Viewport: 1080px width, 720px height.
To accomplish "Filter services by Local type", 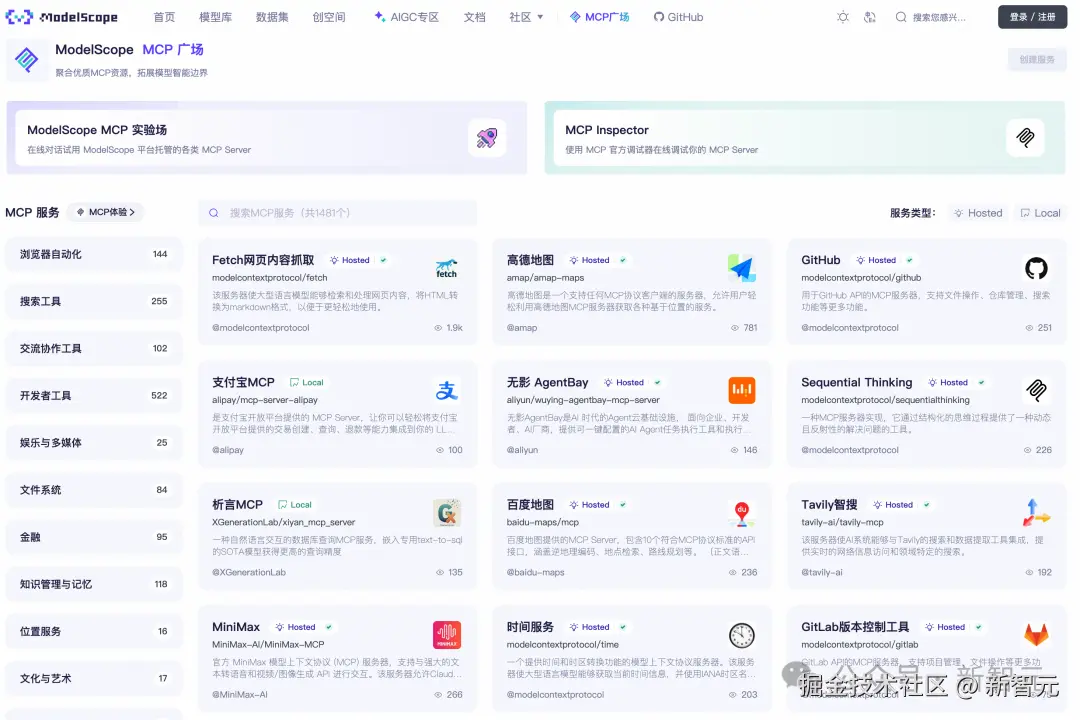I will (1040, 213).
